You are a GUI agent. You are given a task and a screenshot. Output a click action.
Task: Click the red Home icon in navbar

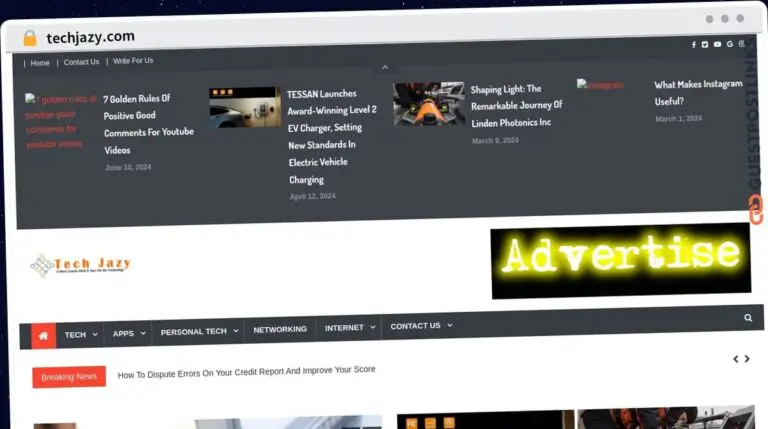click(x=43, y=335)
